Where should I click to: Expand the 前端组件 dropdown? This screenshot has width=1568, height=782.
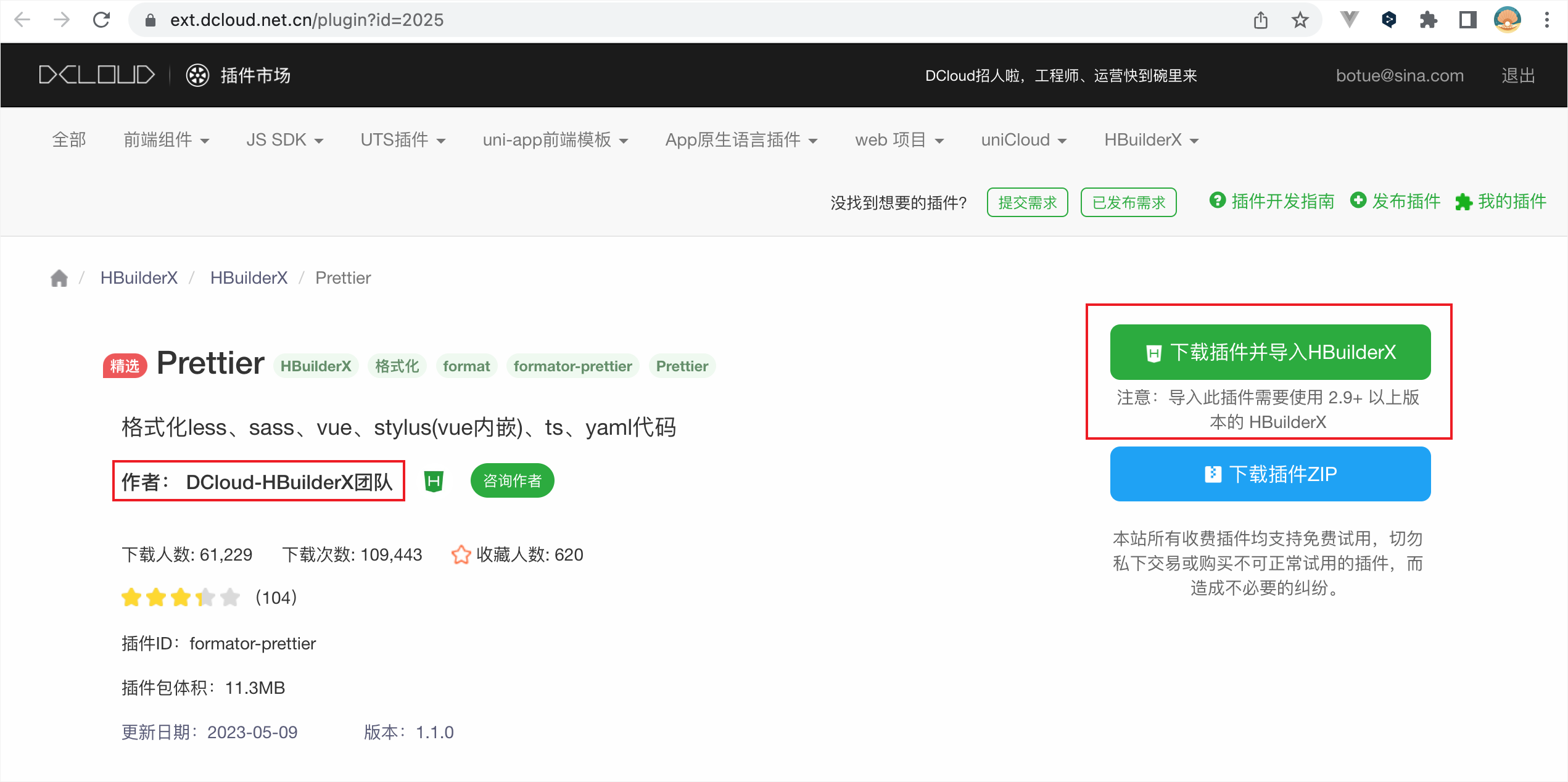click(x=166, y=140)
